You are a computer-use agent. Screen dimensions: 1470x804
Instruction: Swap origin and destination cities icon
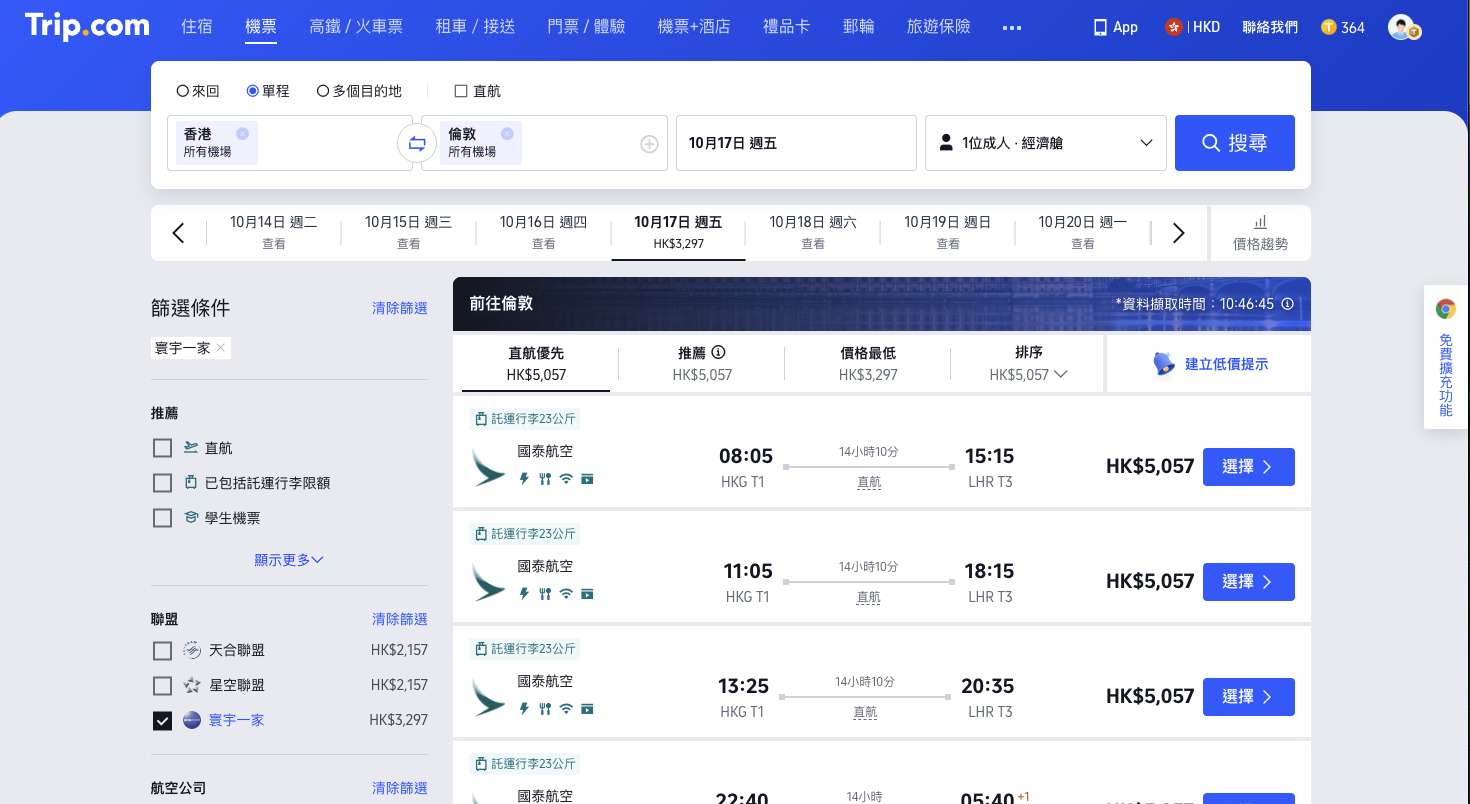click(x=417, y=143)
